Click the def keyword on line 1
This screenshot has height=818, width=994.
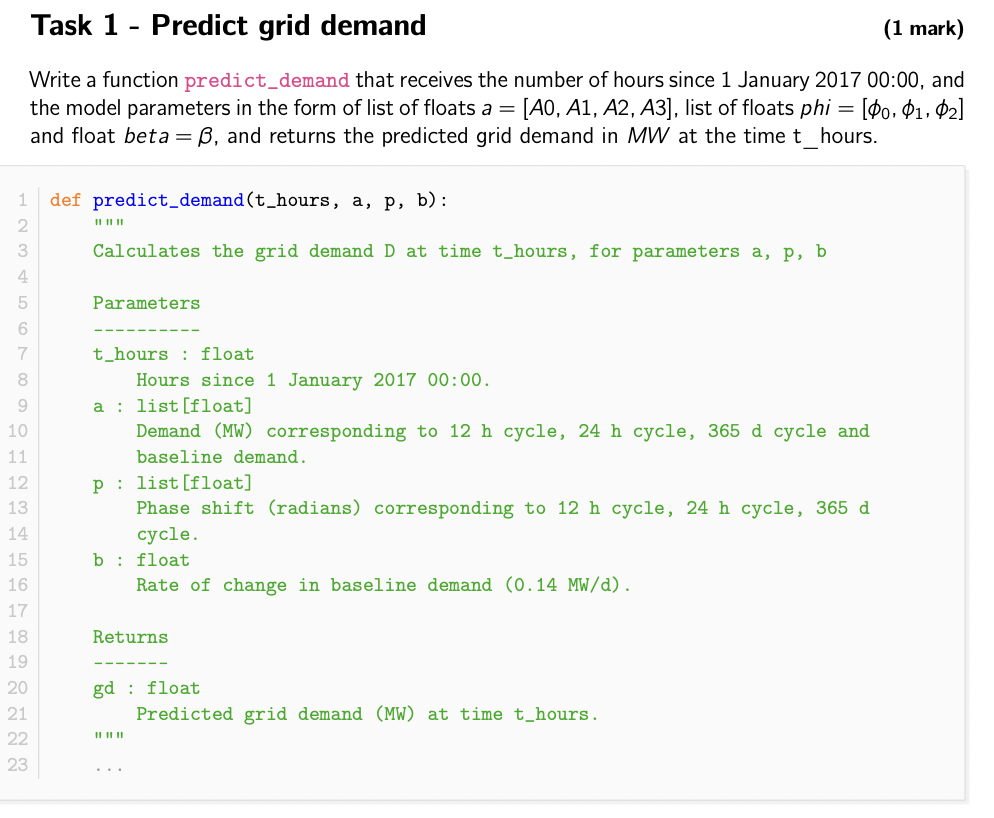(x=65, y=200)
